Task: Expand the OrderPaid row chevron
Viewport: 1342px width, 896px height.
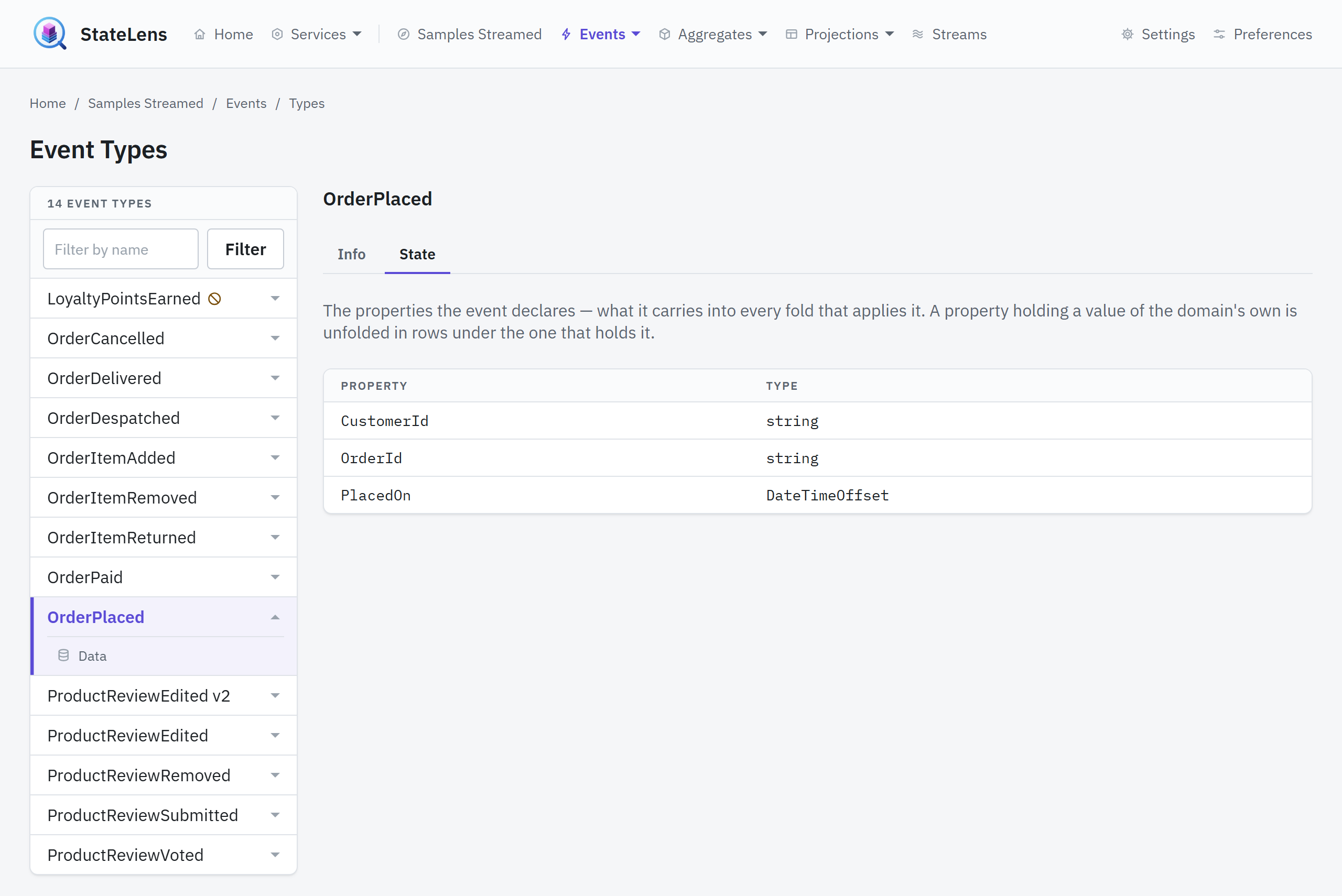Action: tap(275, 577)
